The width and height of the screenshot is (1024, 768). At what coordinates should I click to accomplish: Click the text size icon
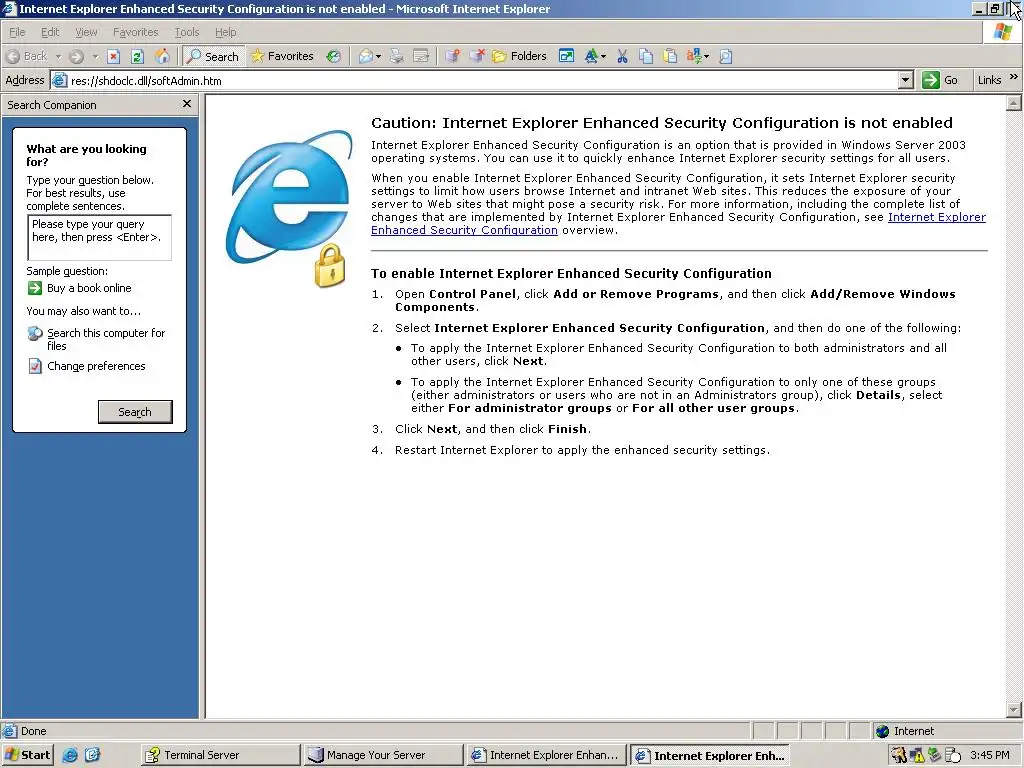(x=591, y=57)
